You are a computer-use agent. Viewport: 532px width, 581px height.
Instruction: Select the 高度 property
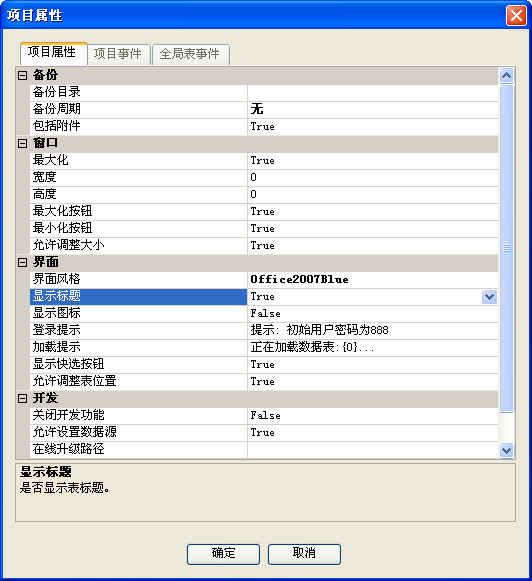139,195
